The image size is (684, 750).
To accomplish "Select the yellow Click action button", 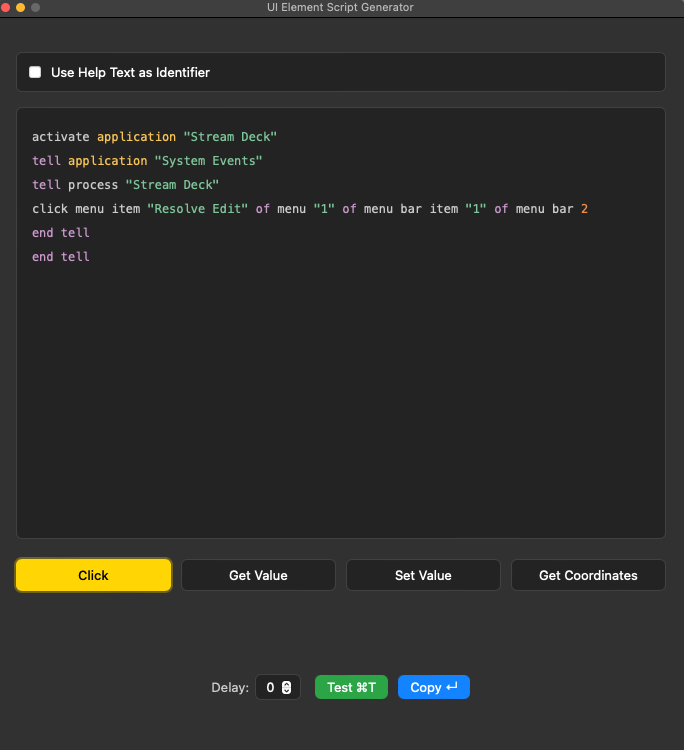I will pyautogui.click(x=93, y=575).
